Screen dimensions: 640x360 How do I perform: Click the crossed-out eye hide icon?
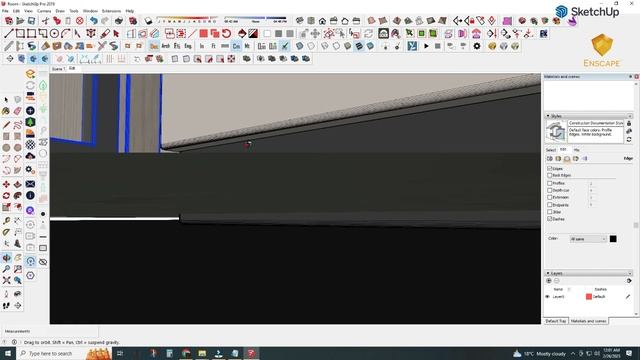[x=43, y=262]
